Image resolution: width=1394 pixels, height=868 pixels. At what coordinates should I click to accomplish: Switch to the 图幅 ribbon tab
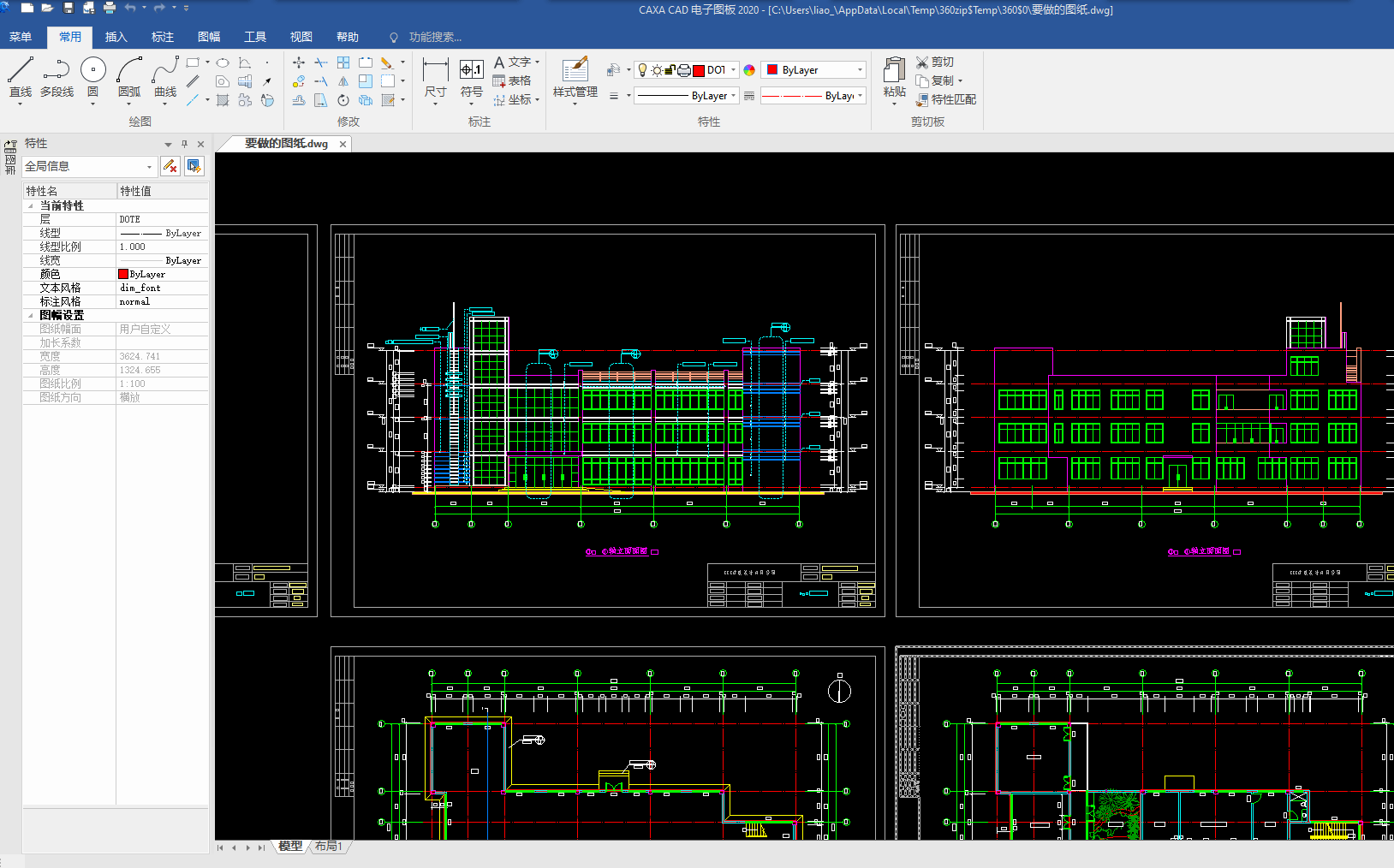(209, 37)
